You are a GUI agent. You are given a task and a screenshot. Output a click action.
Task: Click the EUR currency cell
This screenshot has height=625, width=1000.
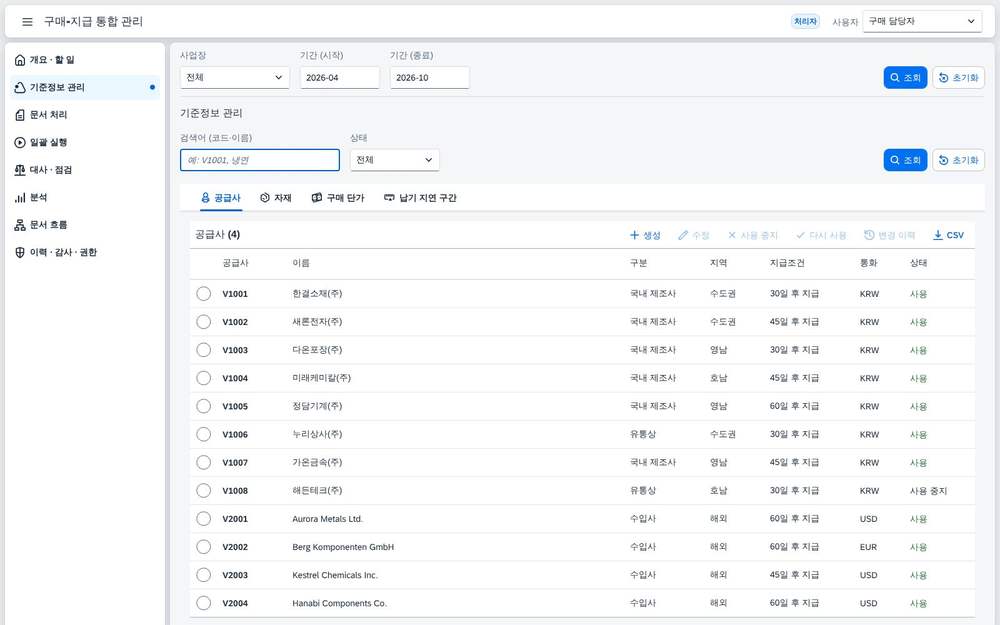pyautogui.click(x=868, y=547)
